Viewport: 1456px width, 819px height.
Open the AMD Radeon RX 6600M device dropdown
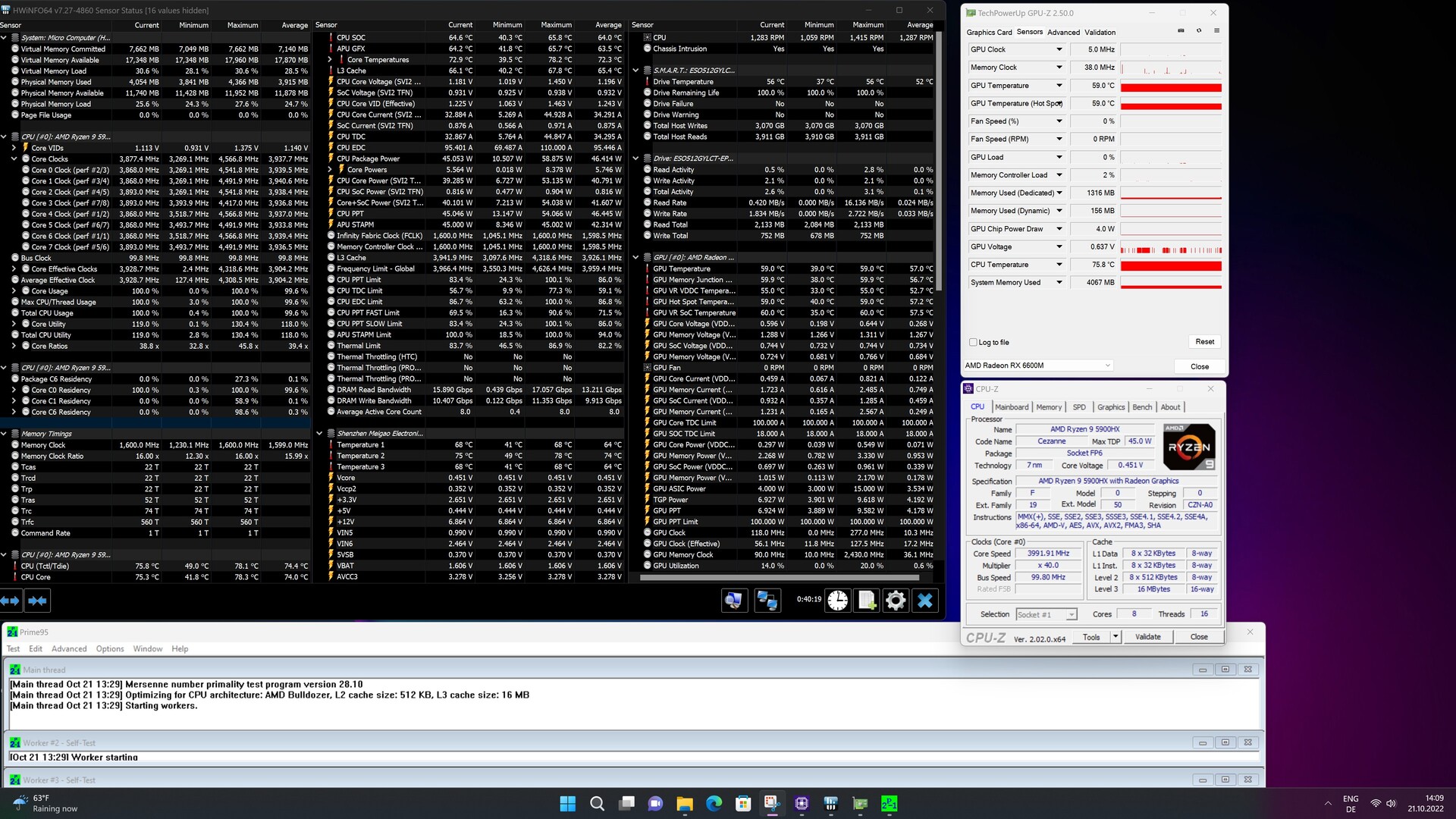pos(1107,366)
